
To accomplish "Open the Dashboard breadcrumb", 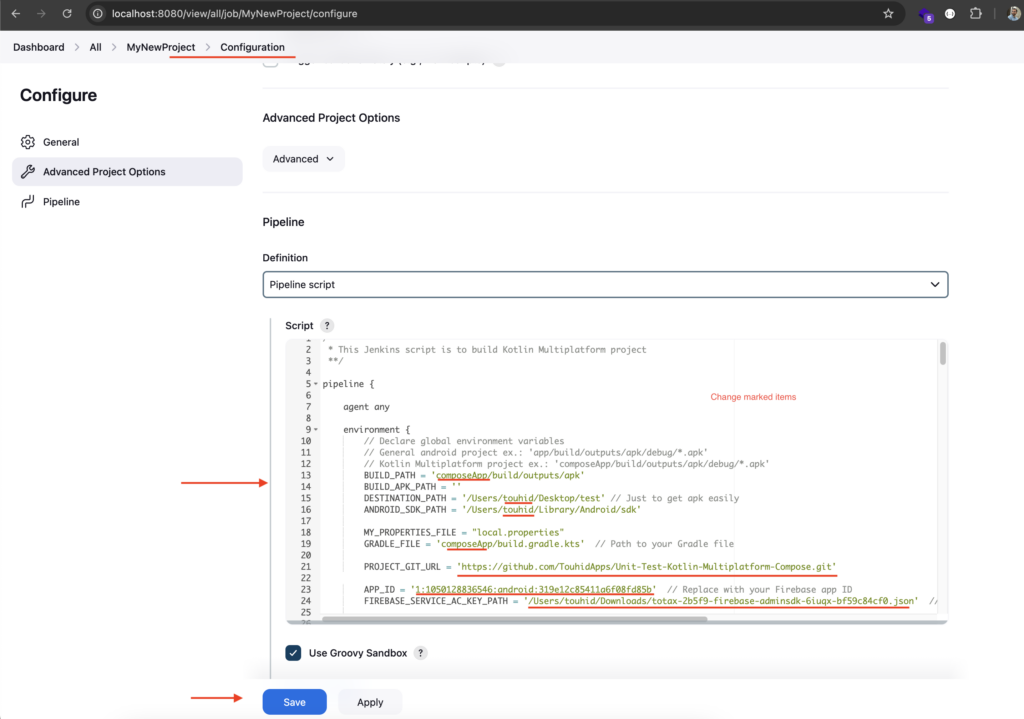I will click(x=39, y=47).
